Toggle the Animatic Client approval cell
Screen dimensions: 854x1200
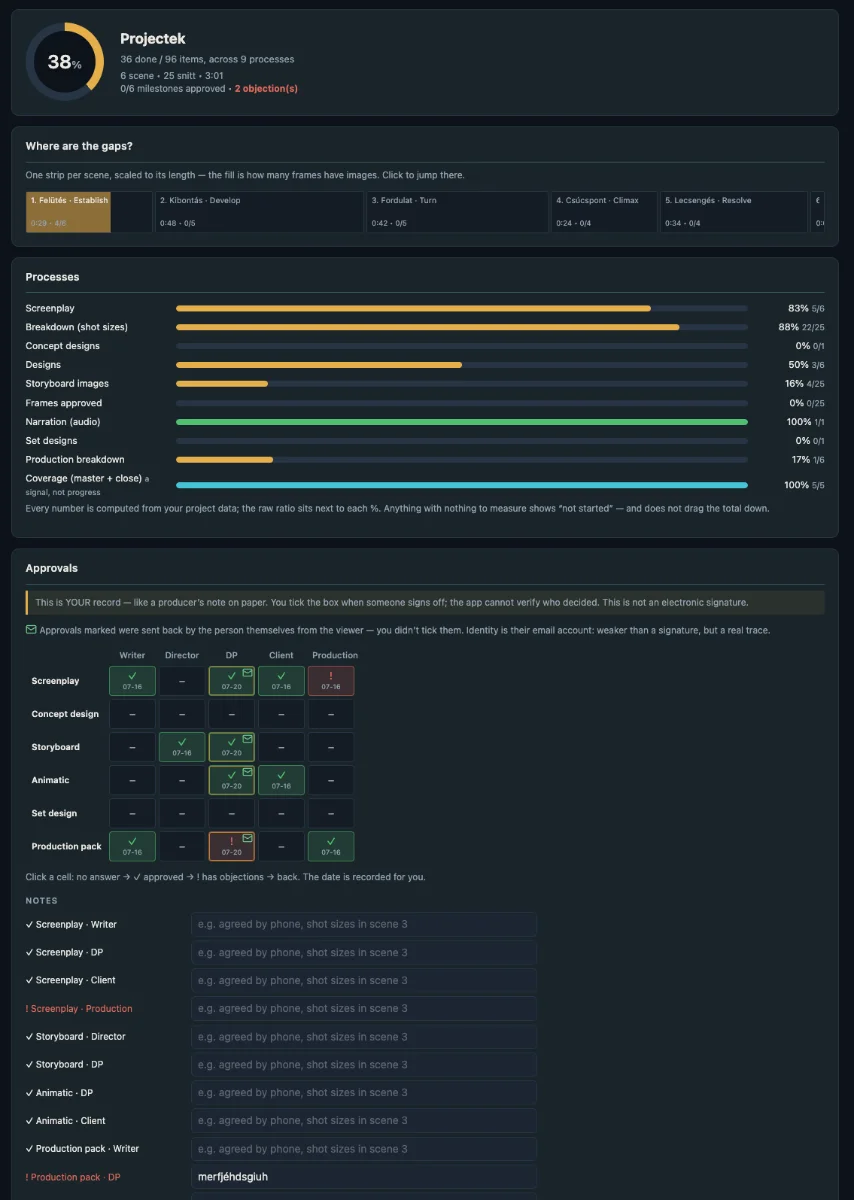(281, 780)
